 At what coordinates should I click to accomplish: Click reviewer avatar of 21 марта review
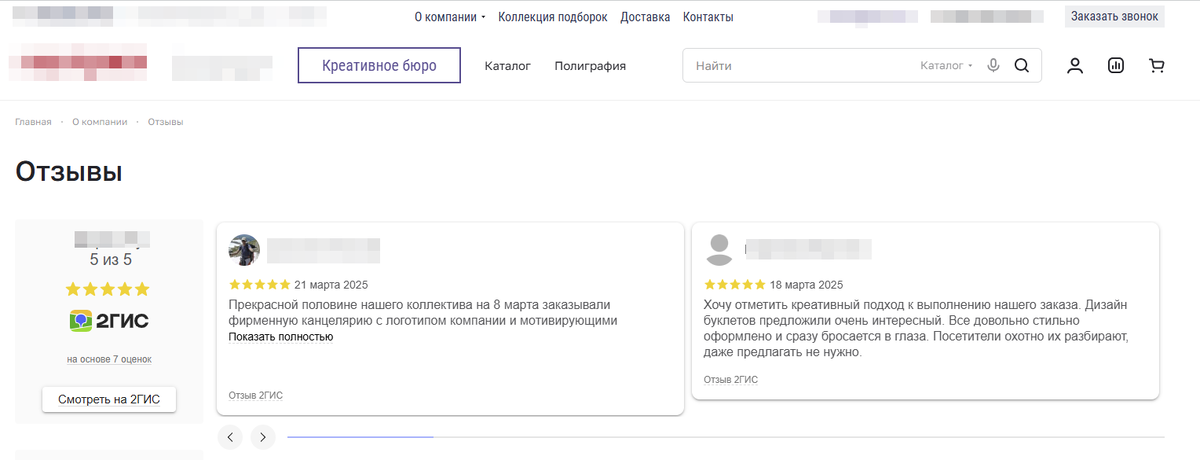coord(244,250)
